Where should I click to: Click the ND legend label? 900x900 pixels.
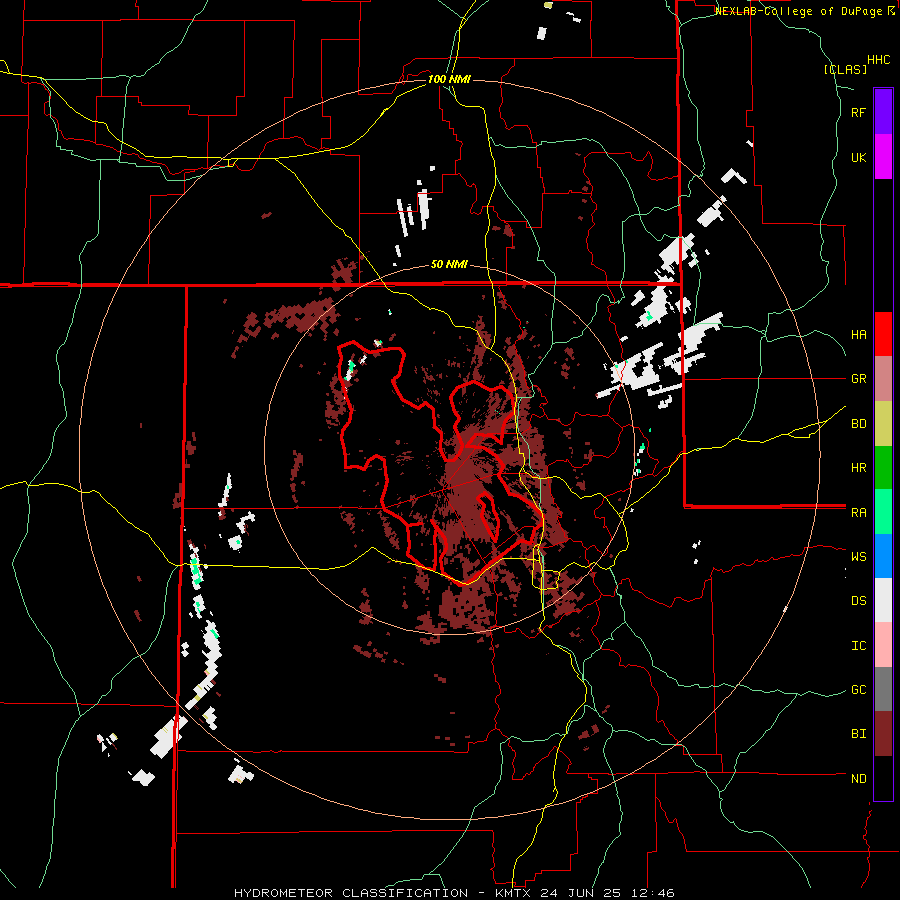click(858, 779)
